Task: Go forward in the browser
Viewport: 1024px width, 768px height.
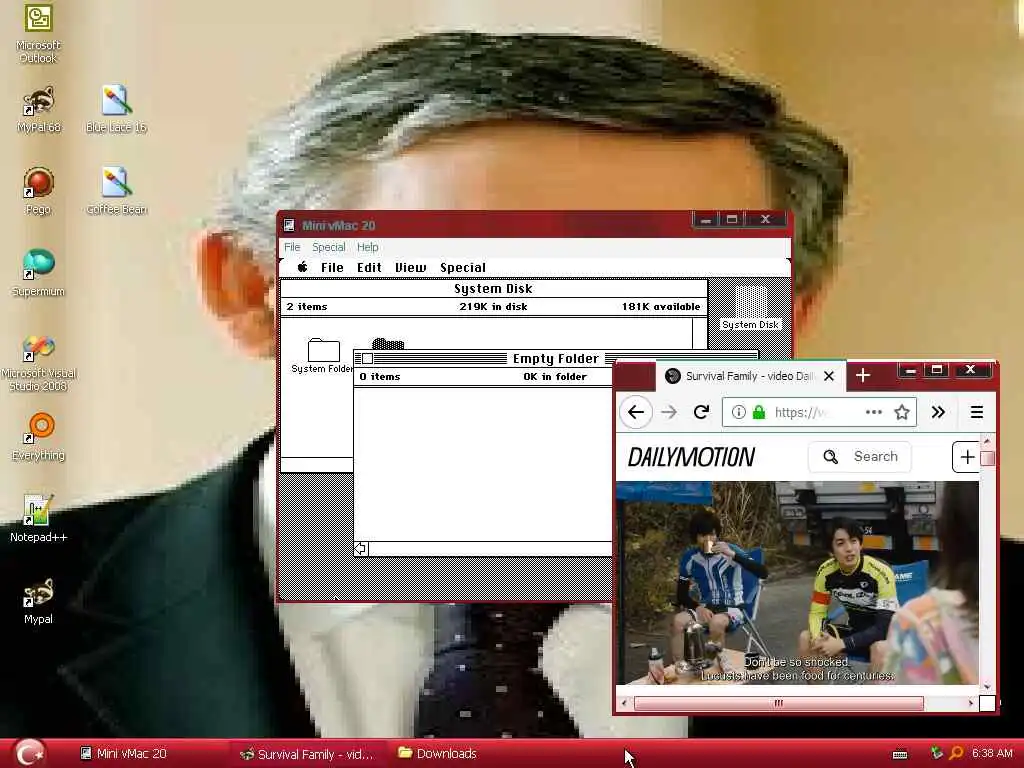Action: pos(669,412)
